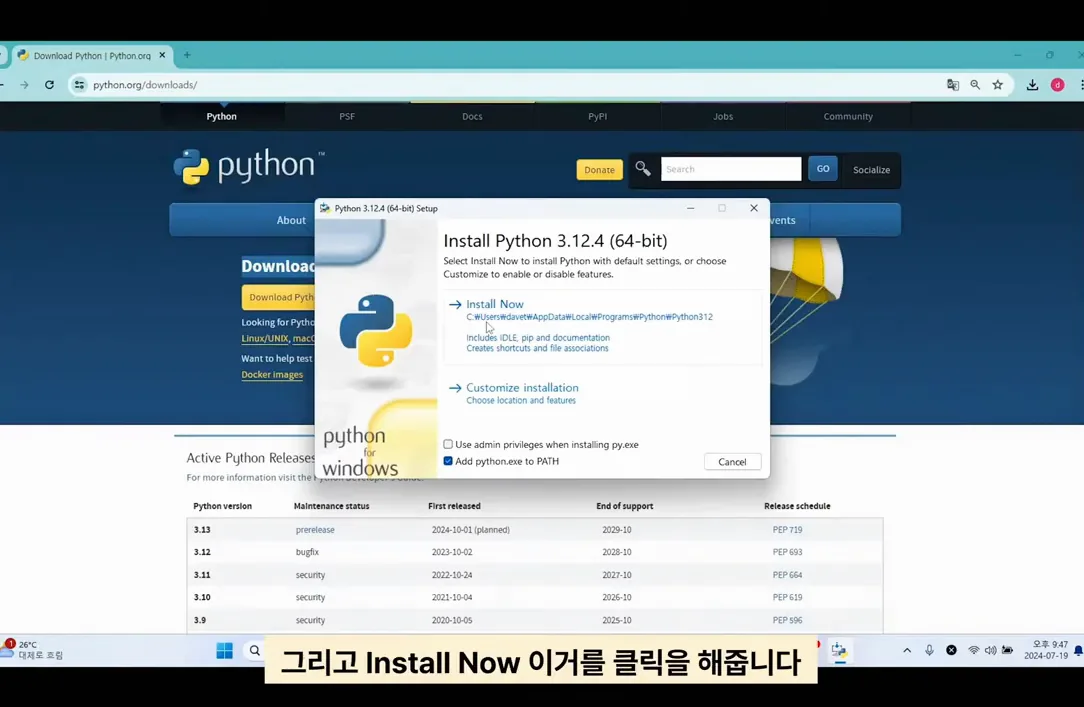Open the prerelease link for 3.13

tap(315, 529)
